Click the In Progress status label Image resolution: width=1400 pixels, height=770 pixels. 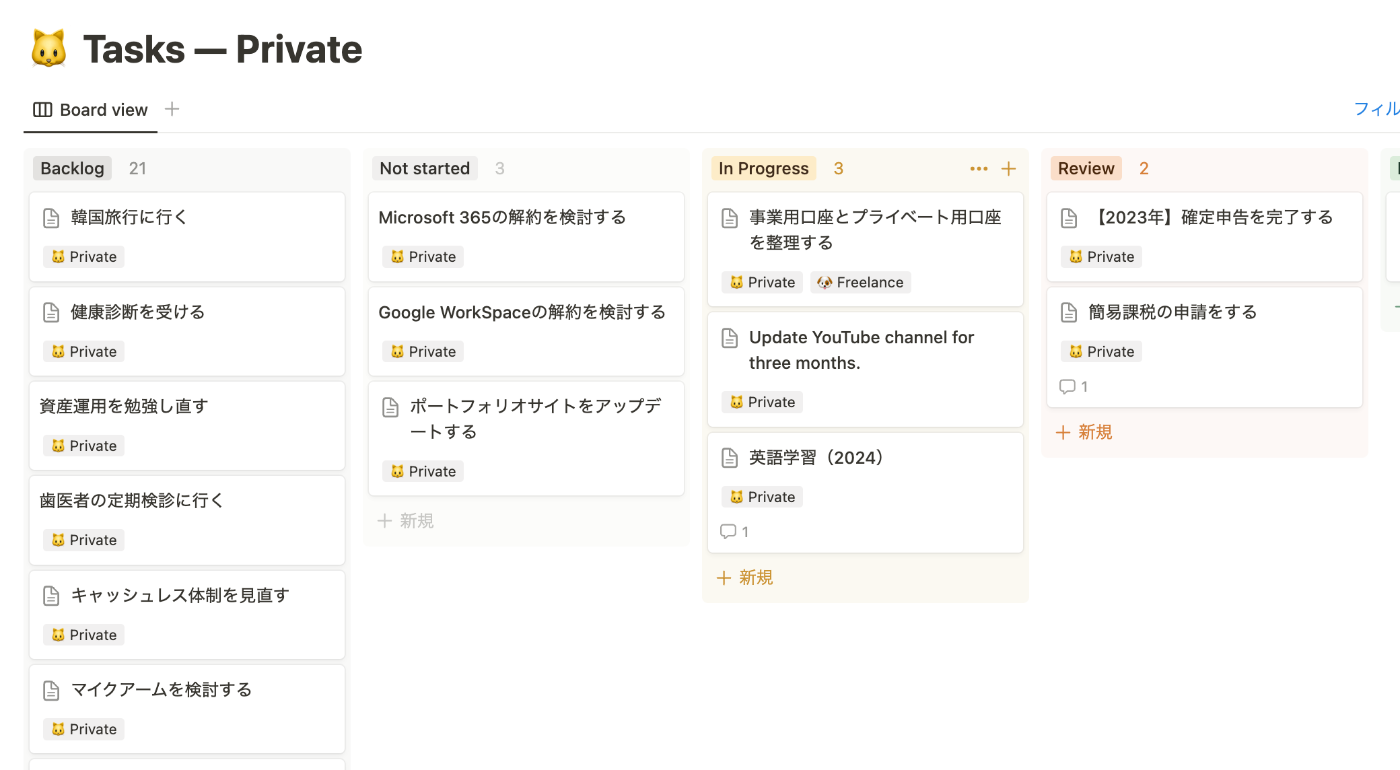tap(763, 169)
